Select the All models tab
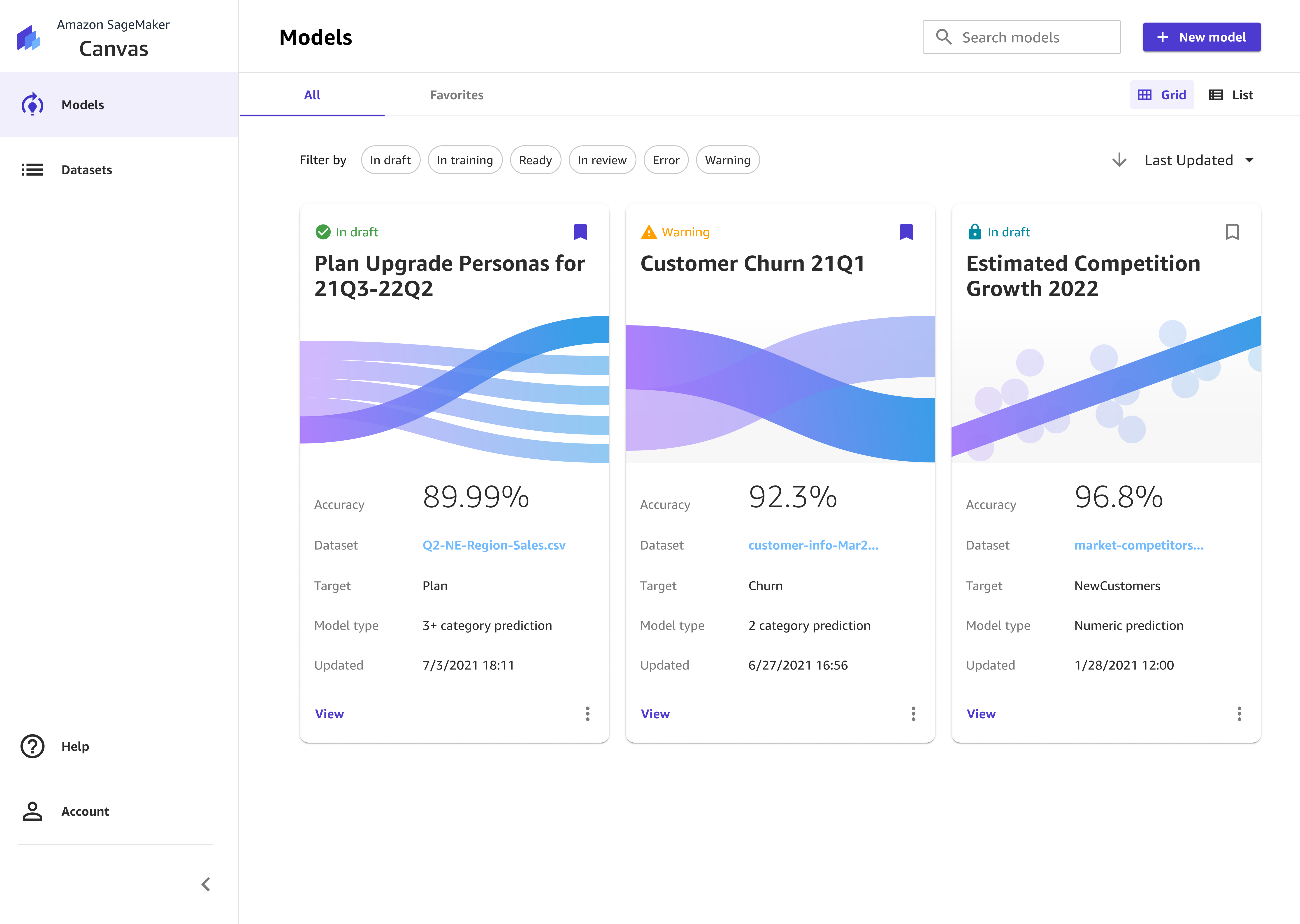This screenshot has height=924, width=1300. pos(312,95)
